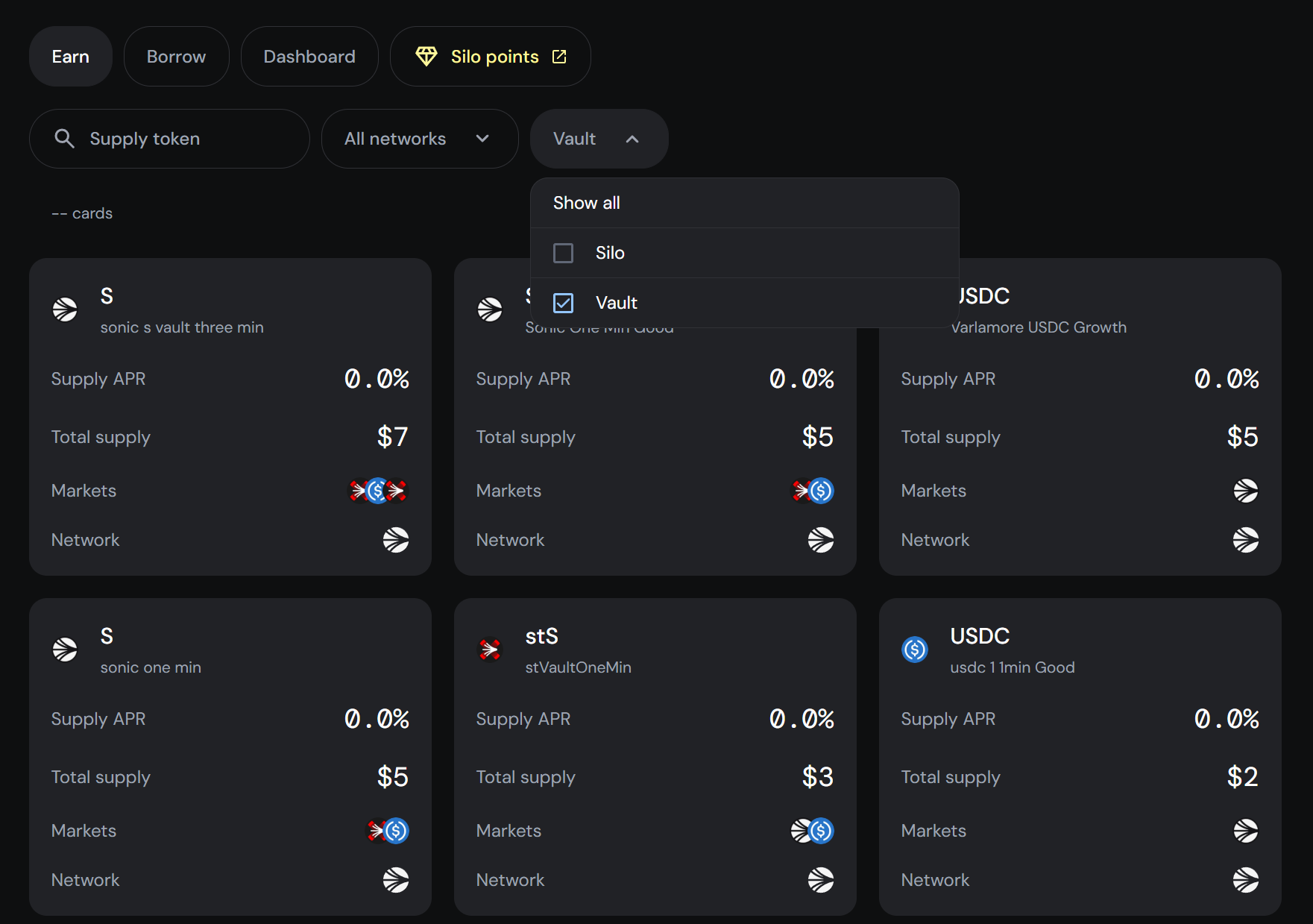Image resolution: width=1313 pixels, height=924 pixels.
Task: Click the Sonic token icon on sonic s vault three min card
Action: tap(65, 309)
